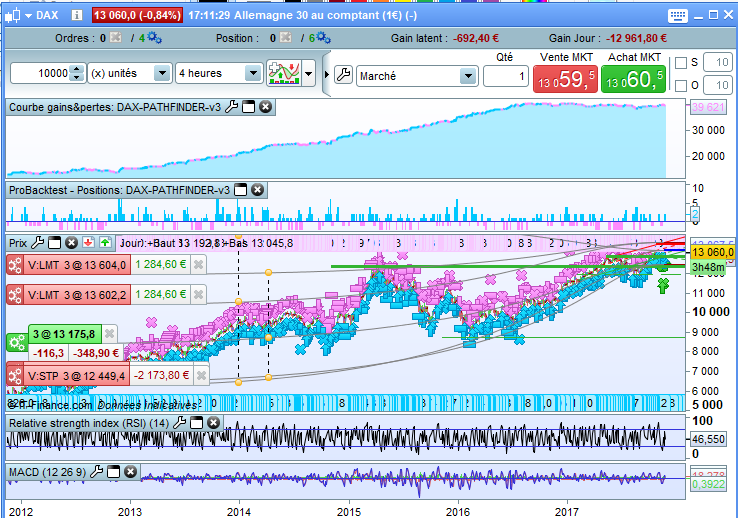Open the 4 heures timeframe dropdown
The width and height of the screenshot is (738, 518).
pyautogui.click(x=253, y=73)
